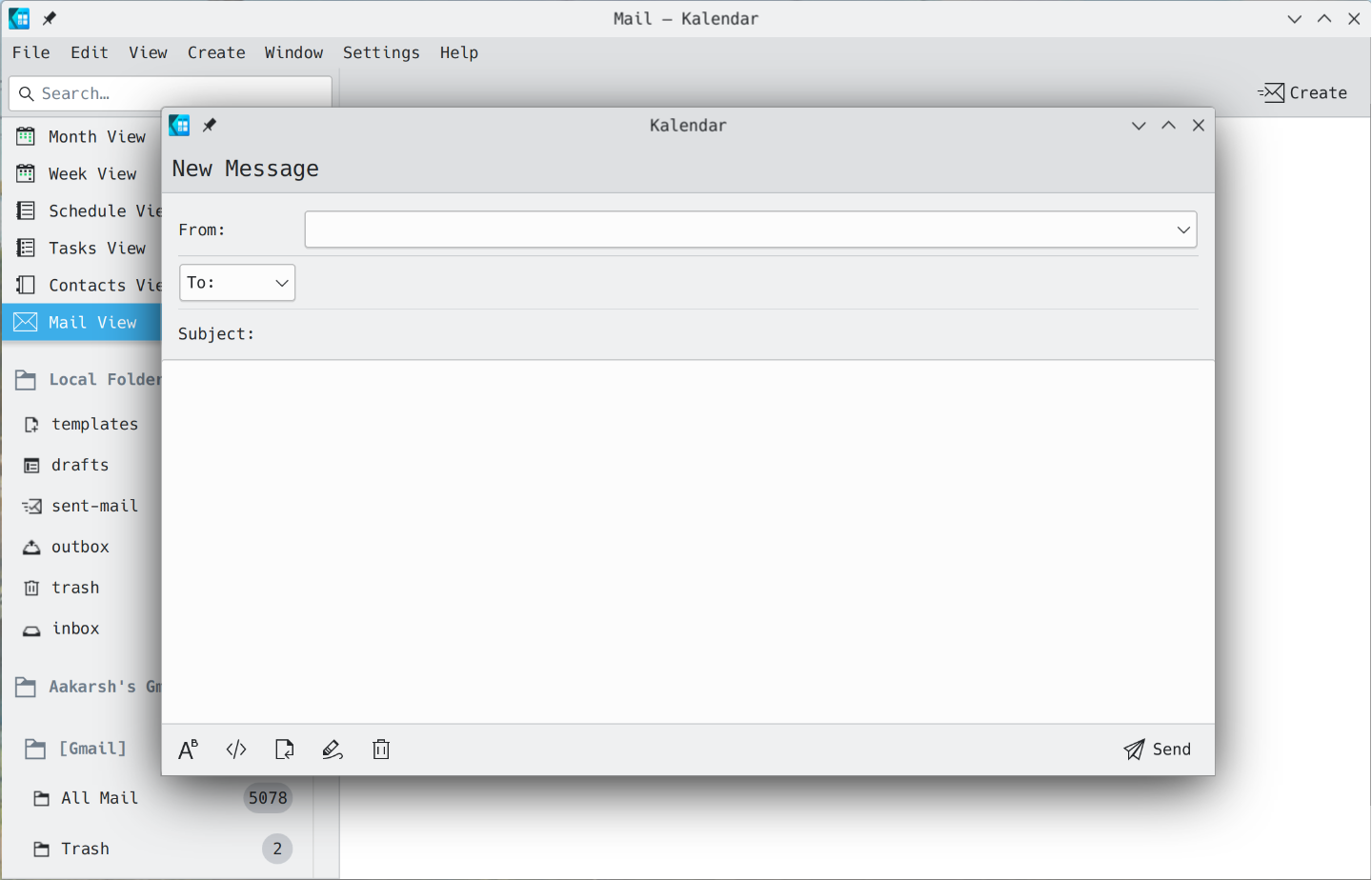Pin the main Kalendar window
The image size is (1372, 880).
click(49, 18)
